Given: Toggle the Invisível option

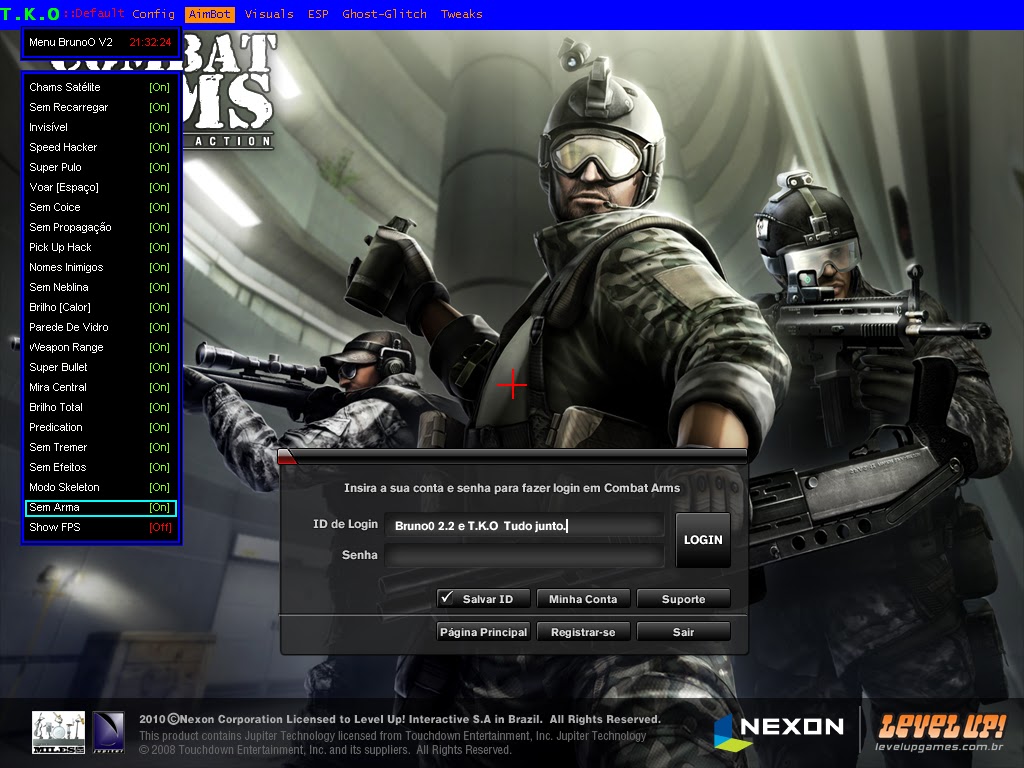Looking at the screenshot, I should pyautogui.click(x=100, y=127).
